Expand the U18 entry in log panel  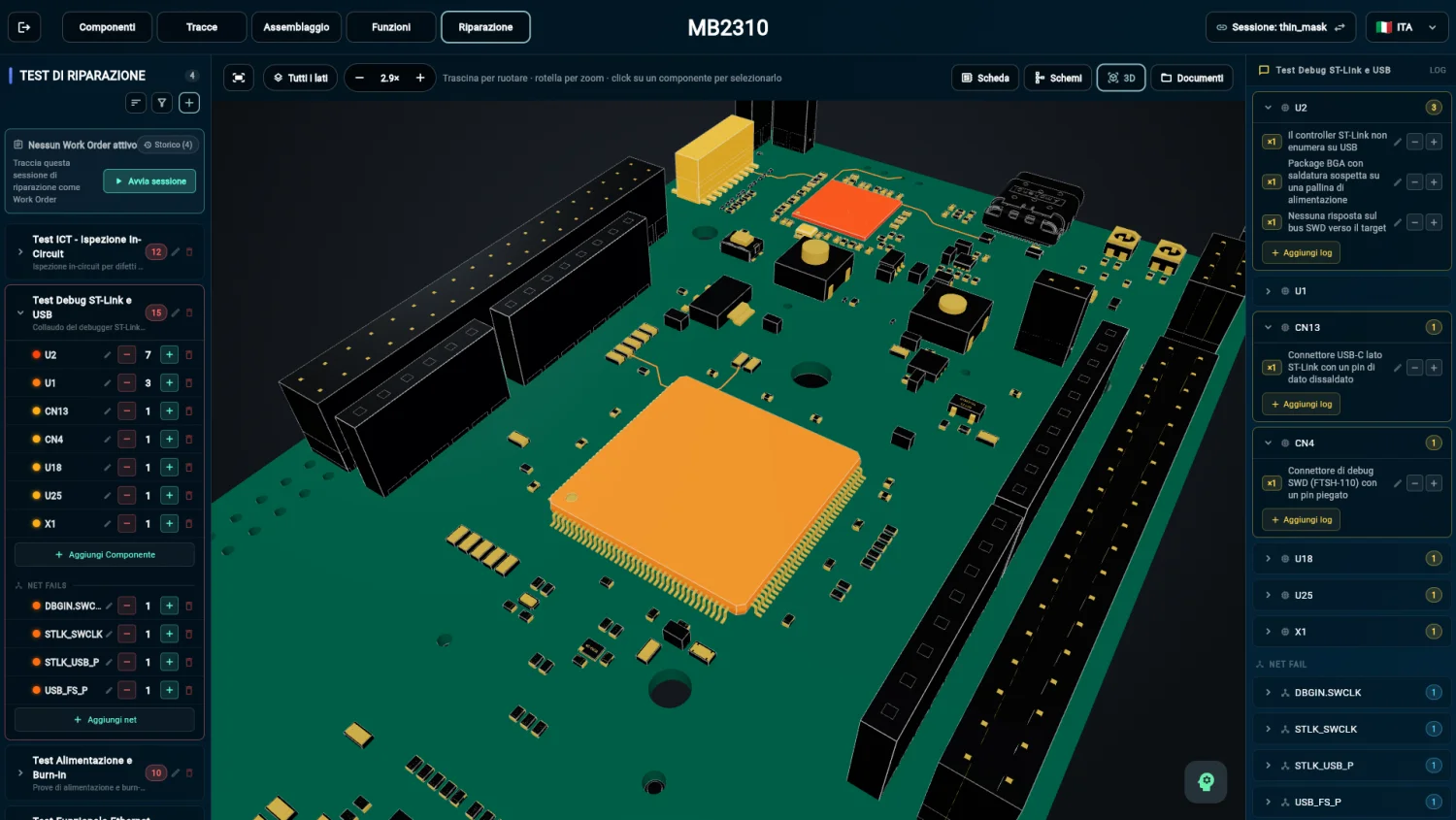[x=1268, y=559]
